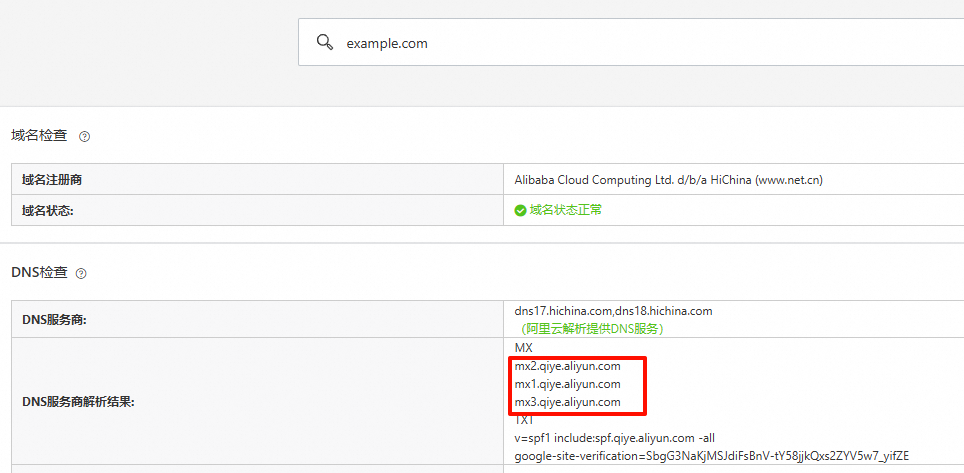Click the 域名状态 row label
Screen dimensions: 964x473
pyautogui.click(x=48, y=210)
